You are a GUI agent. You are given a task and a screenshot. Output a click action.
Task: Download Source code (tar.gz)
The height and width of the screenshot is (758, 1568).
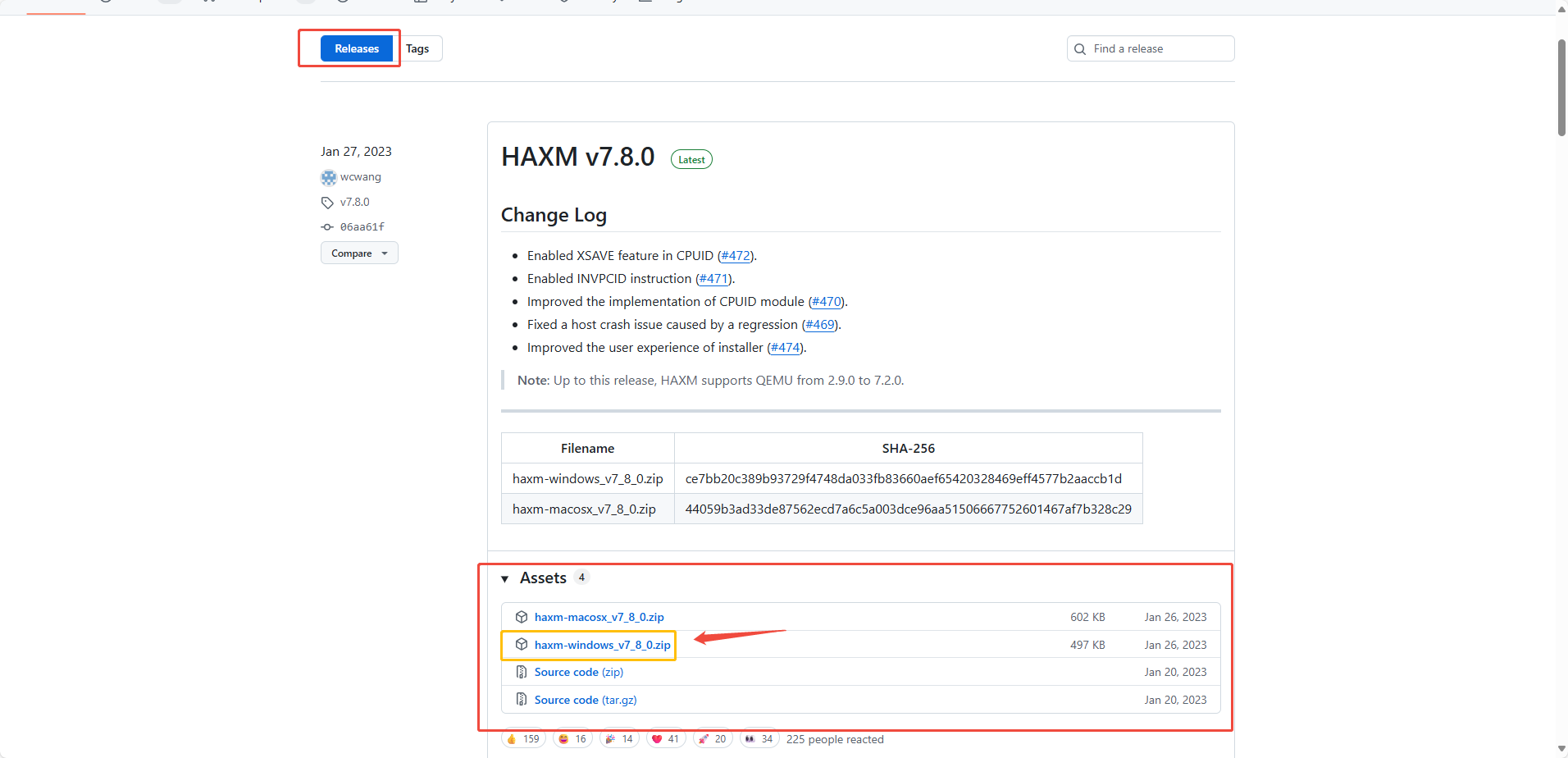[x=586, y=700]
